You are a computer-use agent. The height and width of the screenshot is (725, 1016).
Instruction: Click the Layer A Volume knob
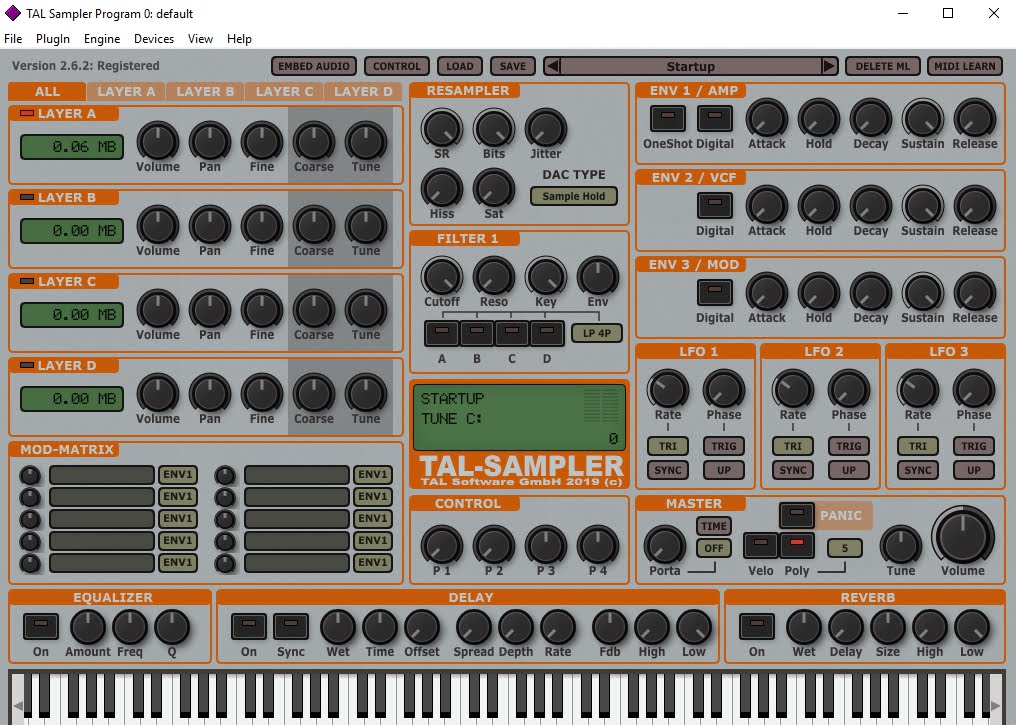(x=157, y=141)
